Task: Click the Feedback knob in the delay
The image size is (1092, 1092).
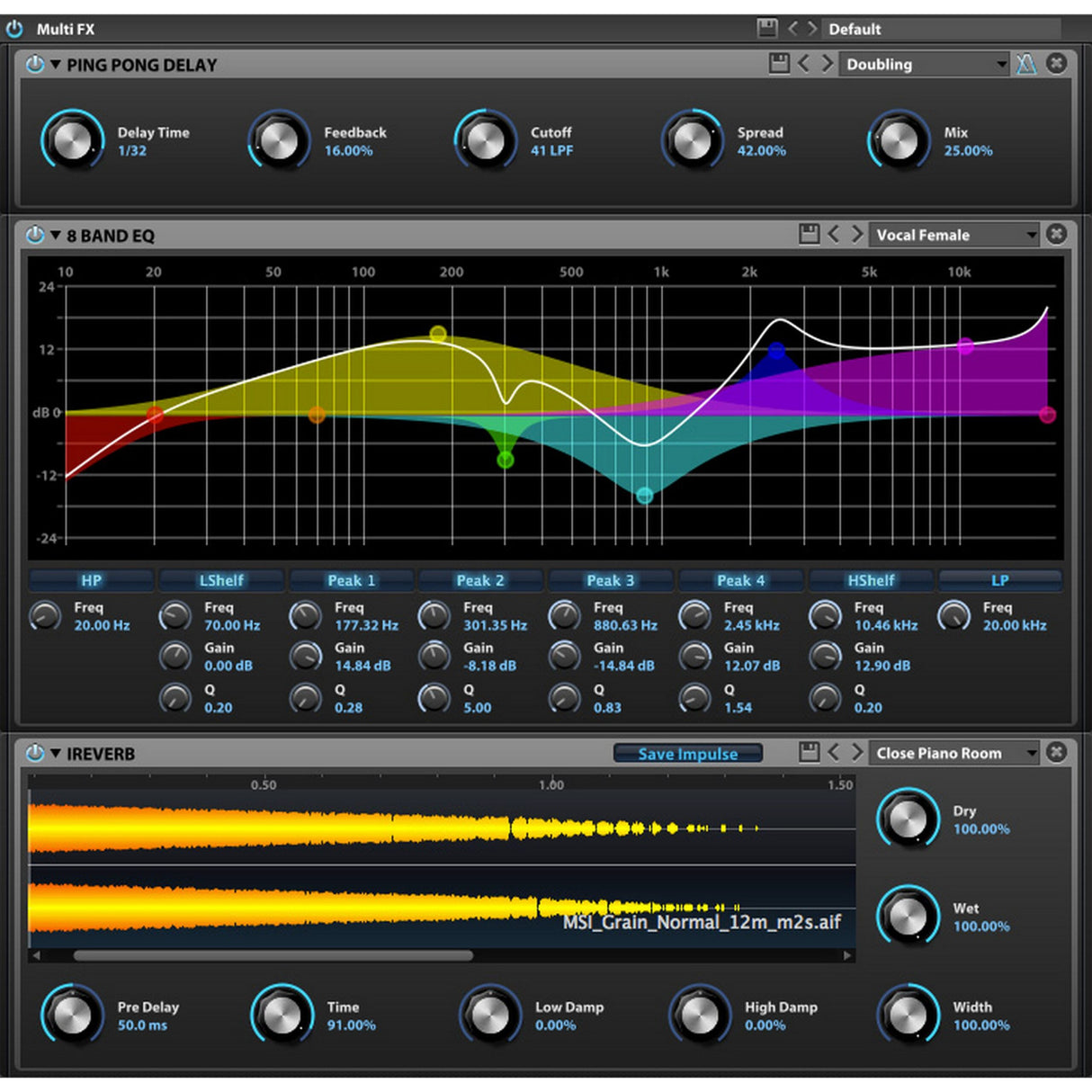Action: [279, 141]
